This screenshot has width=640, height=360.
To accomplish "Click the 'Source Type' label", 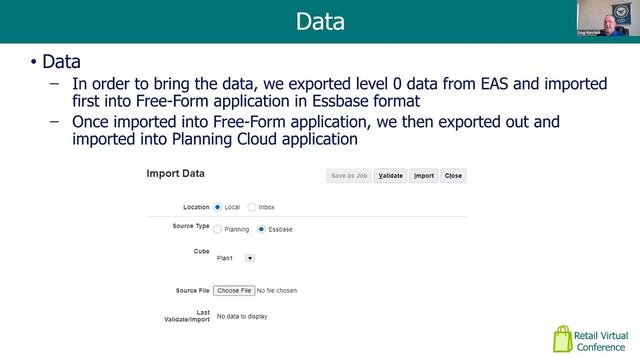I will 191,226.
